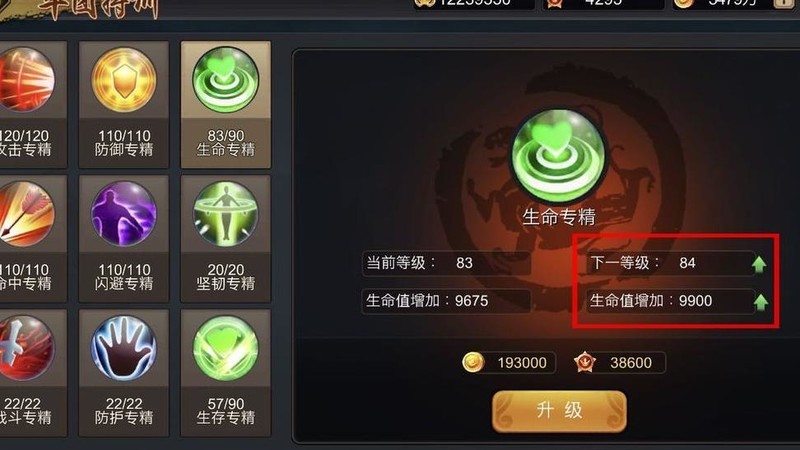Choose the 坚韧专精 green body icon
This screenshot has width=800, height=450.
click(226, 213)
